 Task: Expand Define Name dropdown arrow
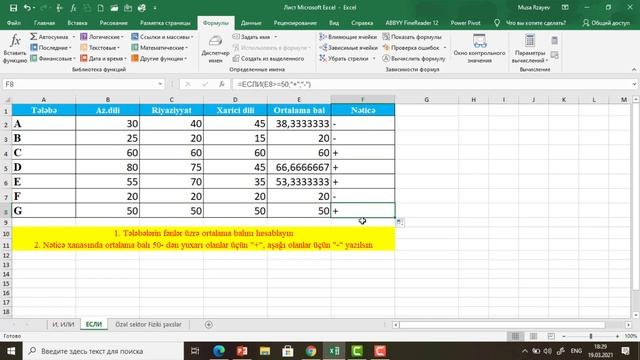click(276, 37)
